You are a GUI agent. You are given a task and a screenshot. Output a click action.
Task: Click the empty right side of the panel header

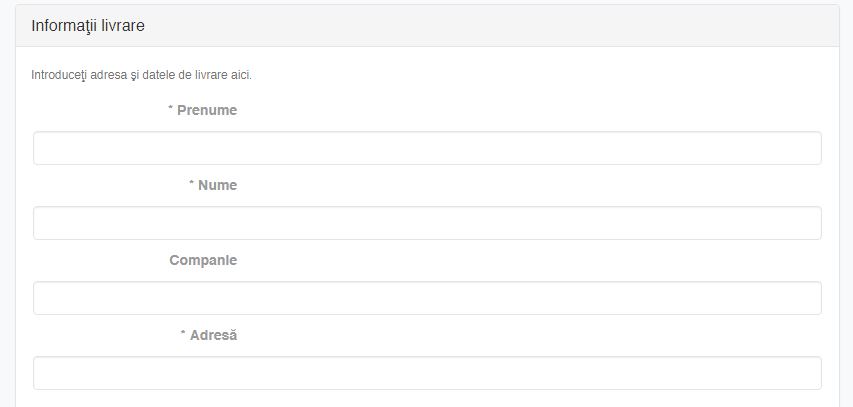pos(600,26)
